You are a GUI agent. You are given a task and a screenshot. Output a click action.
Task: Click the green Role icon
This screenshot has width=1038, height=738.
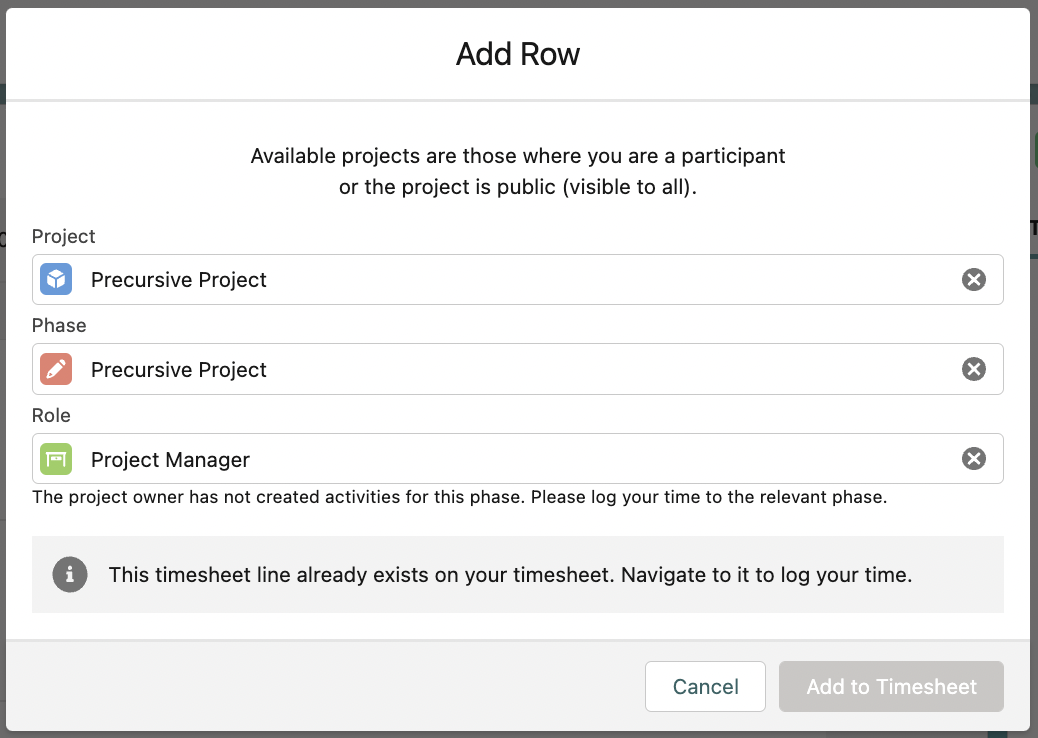(56, 459)
